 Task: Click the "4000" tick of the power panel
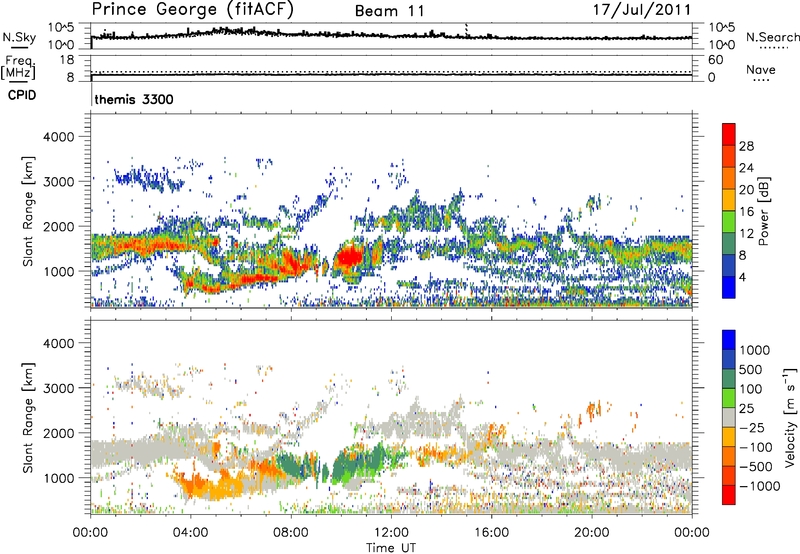click(x=59, y=137)
